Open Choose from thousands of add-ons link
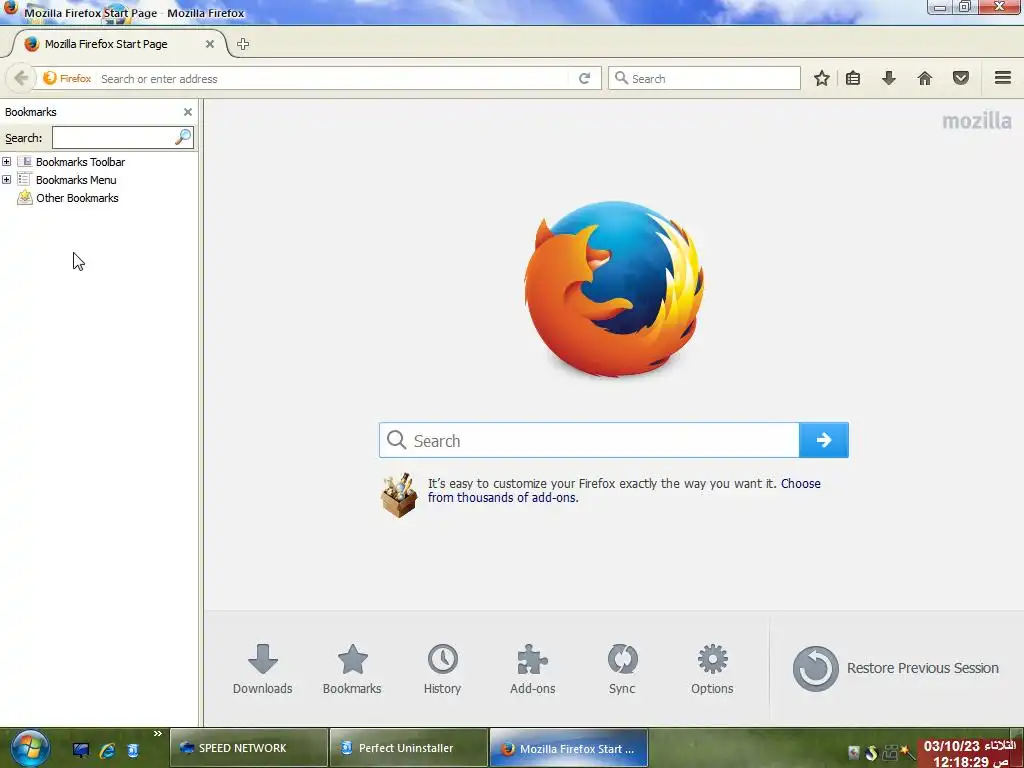 [x=624, y=490]
